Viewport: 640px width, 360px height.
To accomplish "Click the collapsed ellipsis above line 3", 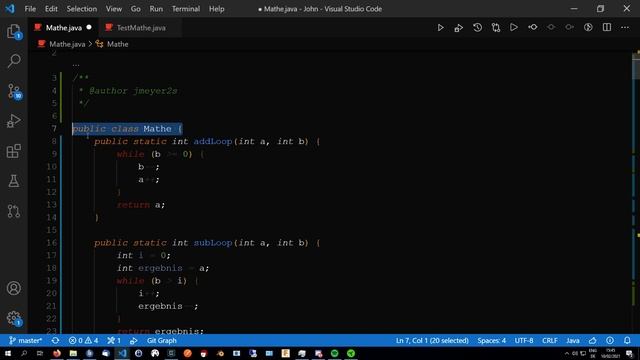I will click(76, 64).
